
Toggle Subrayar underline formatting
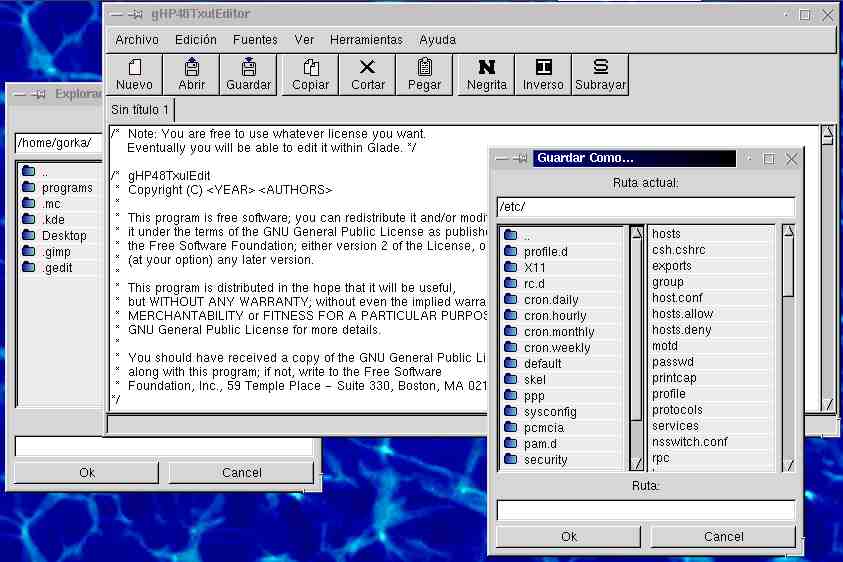600,75
